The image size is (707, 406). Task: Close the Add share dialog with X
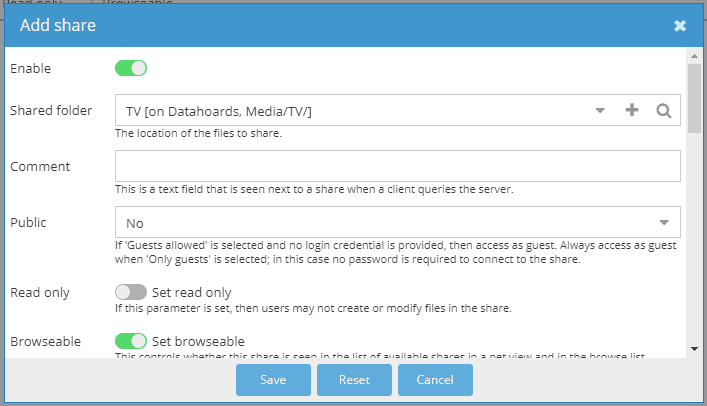pos(680,26)
